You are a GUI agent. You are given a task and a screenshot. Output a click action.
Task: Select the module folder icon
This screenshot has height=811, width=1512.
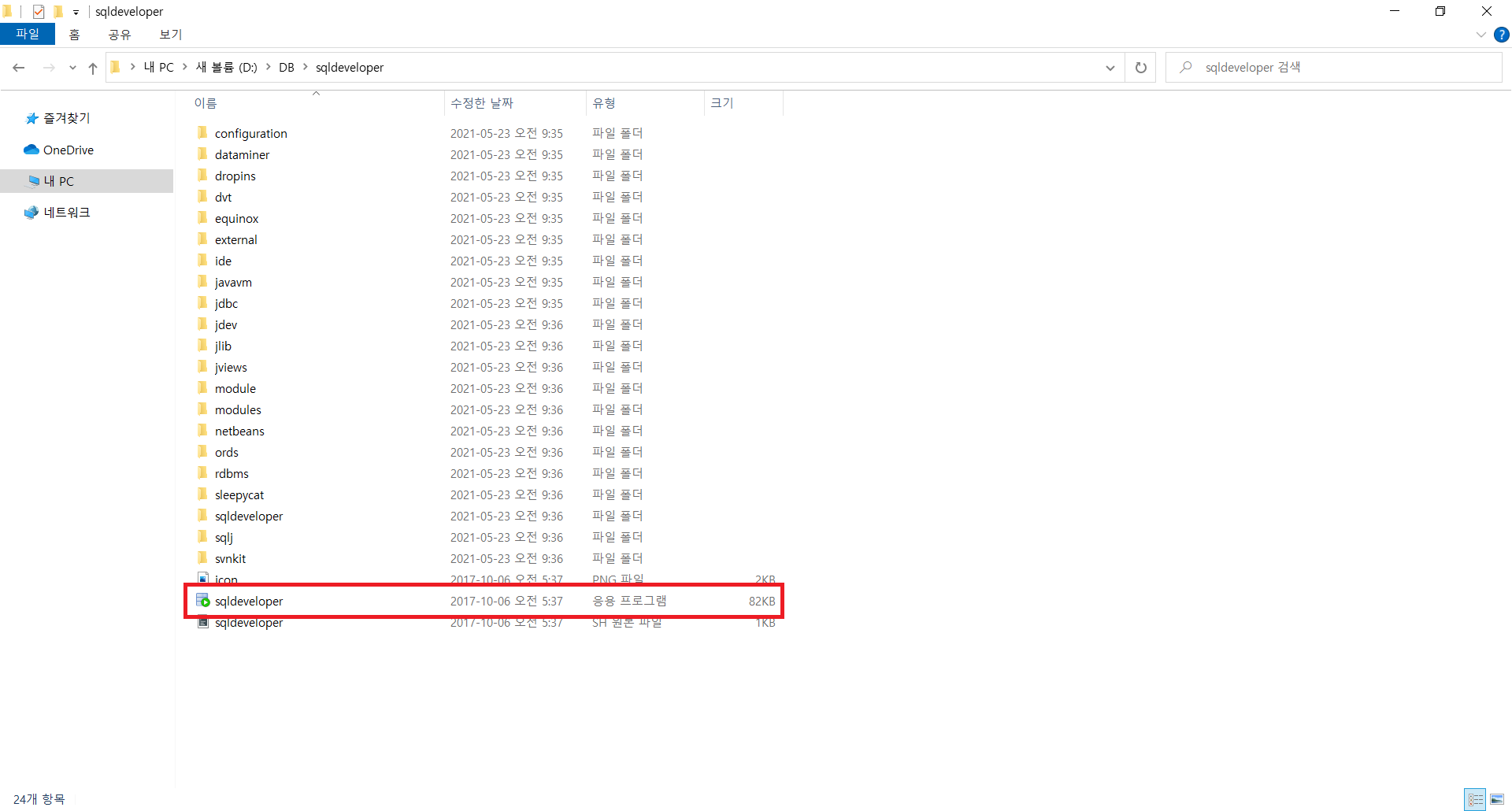(x=202, y=388)
